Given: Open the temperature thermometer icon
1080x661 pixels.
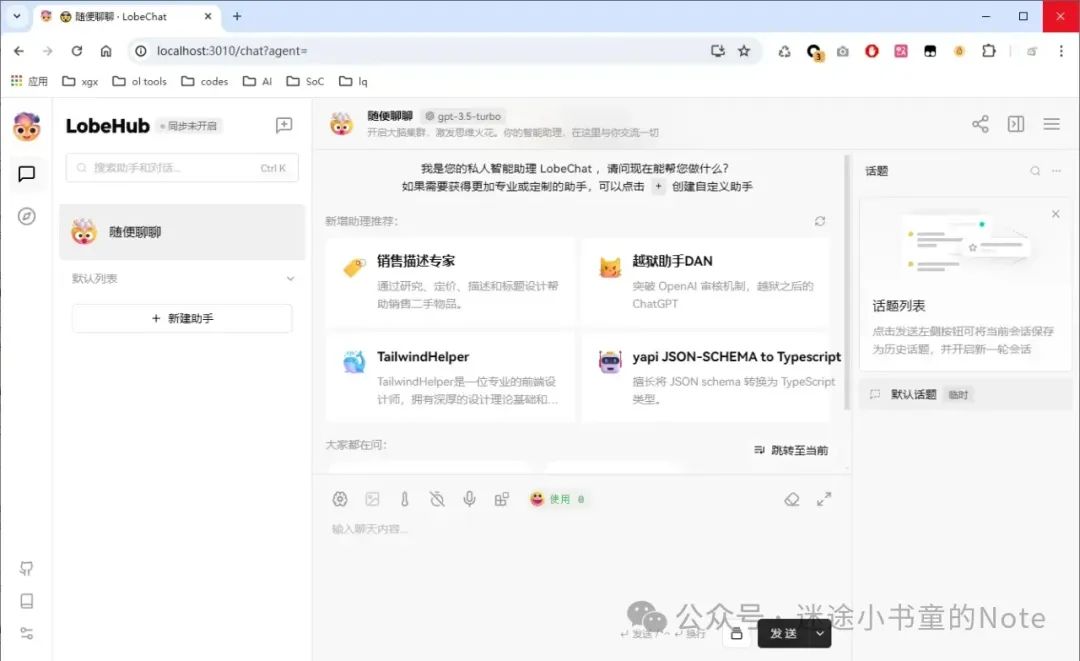Looking at the screenshot, I should [404, 499].
